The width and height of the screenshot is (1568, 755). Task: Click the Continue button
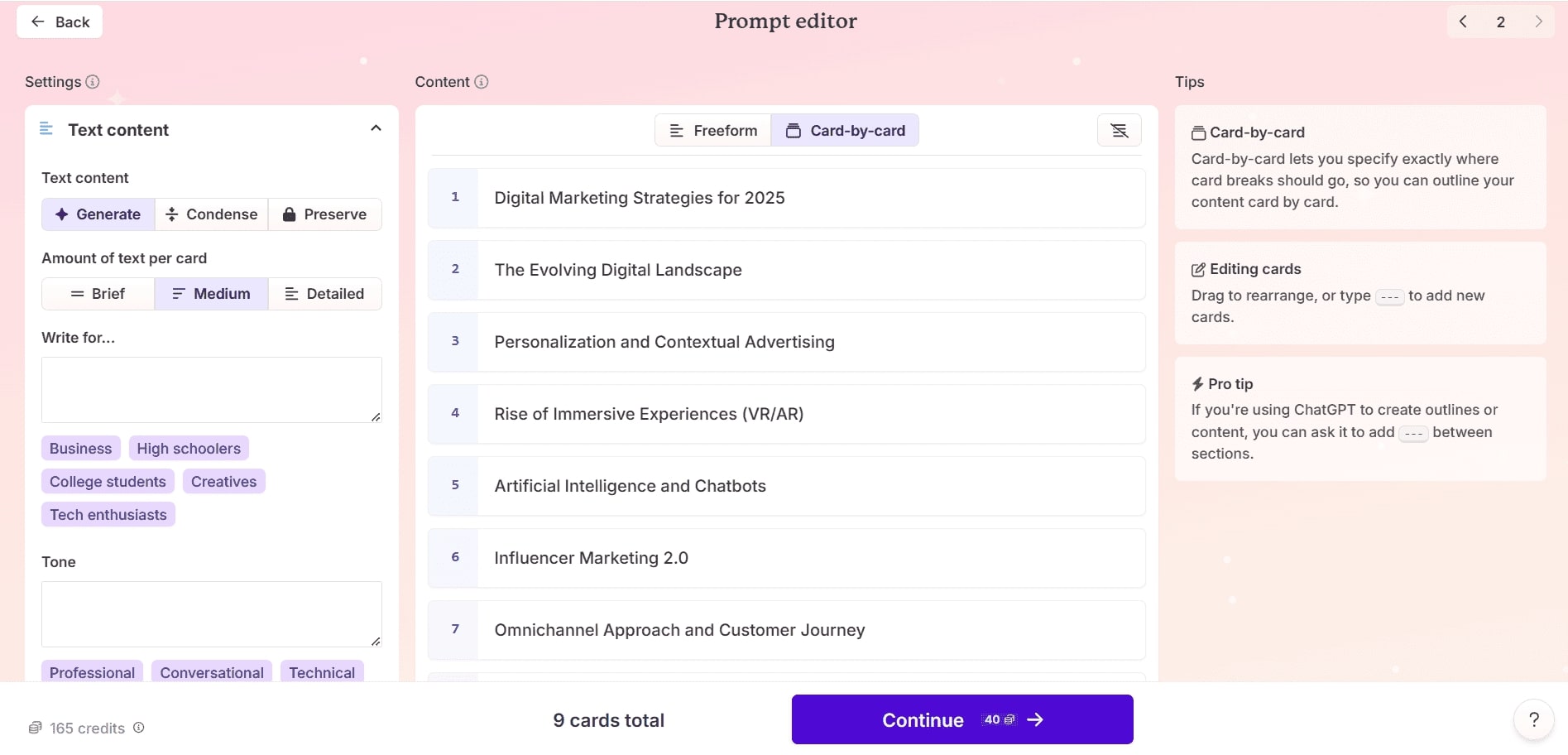961,719
